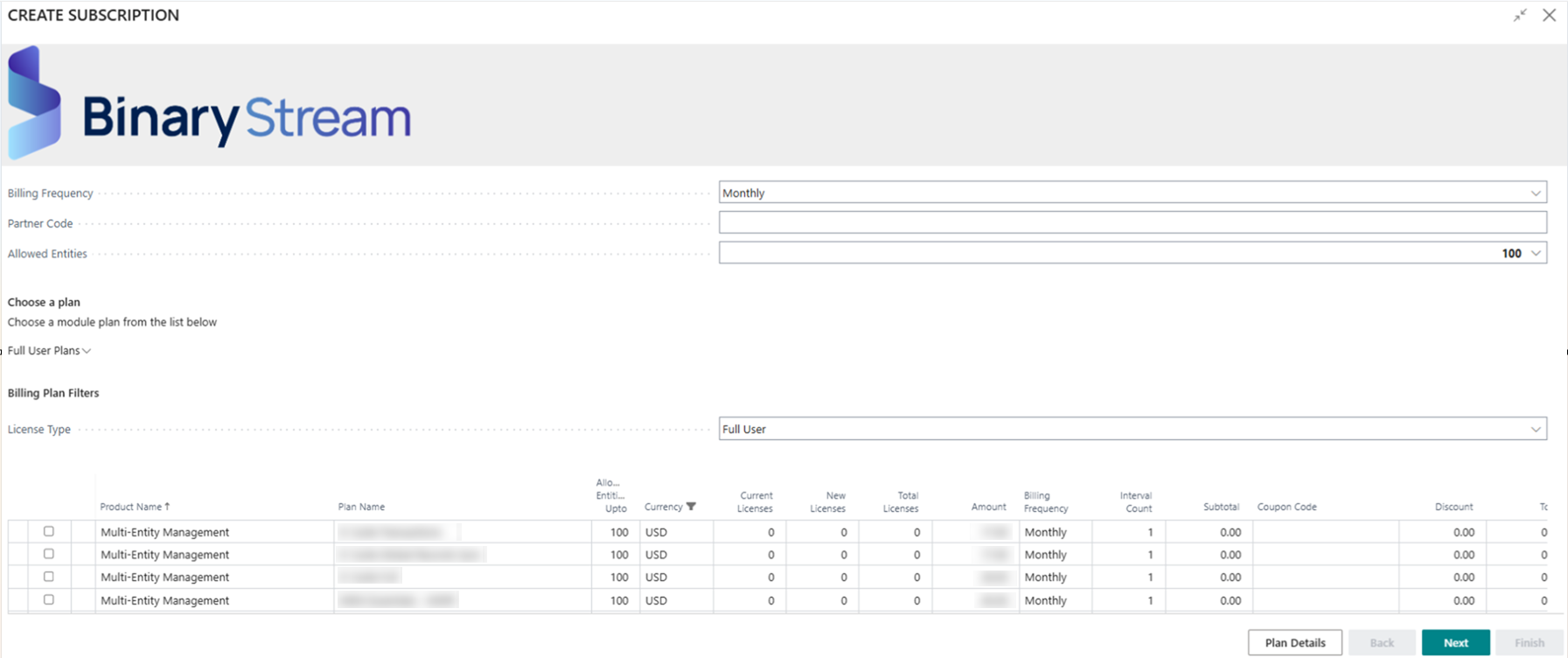Expand the Full User Plans selector

coord(49,351)
